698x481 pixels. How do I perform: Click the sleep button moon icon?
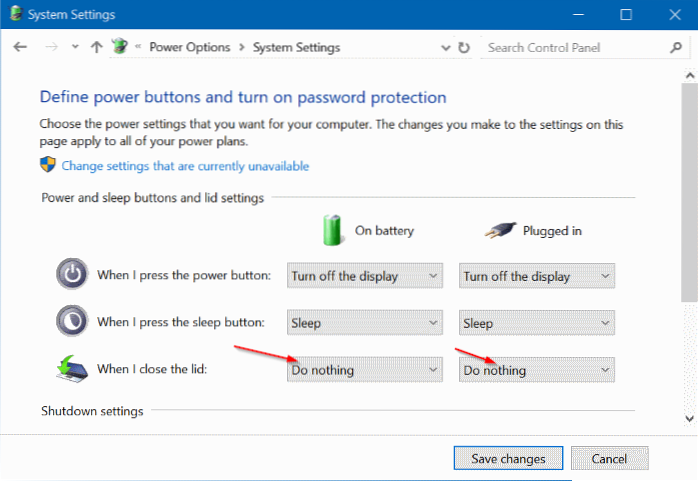pyautogui.click(x=71, y=322)
